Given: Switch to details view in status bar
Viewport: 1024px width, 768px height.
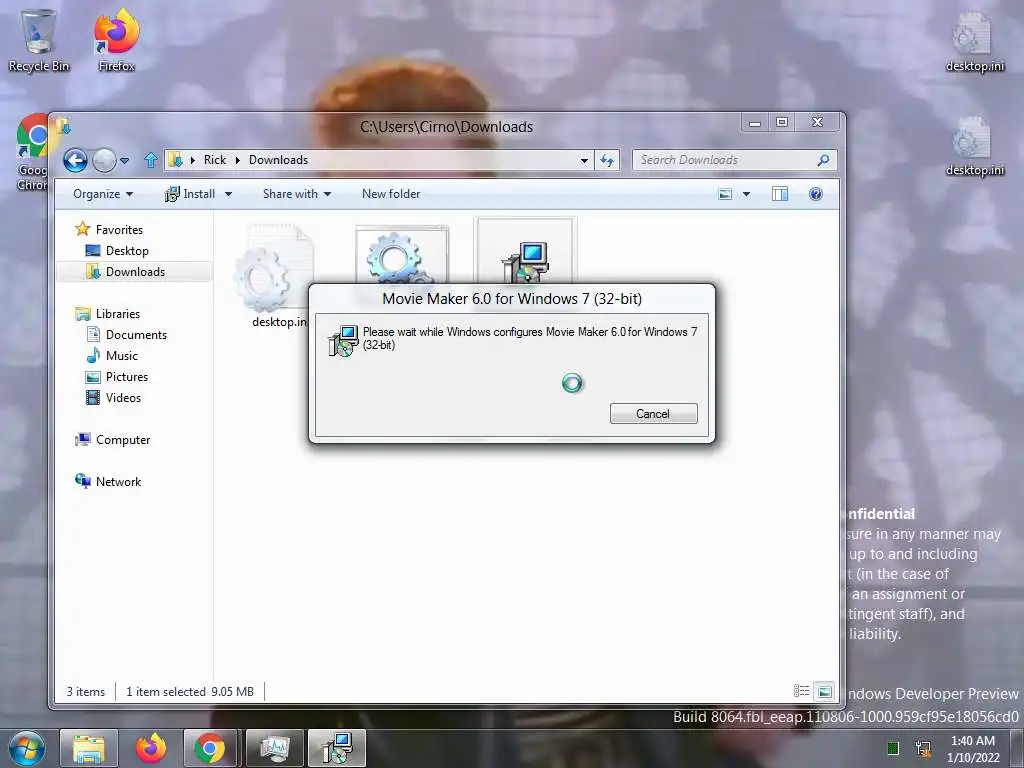Looking at the screenshot, I should tap(801, 691).
